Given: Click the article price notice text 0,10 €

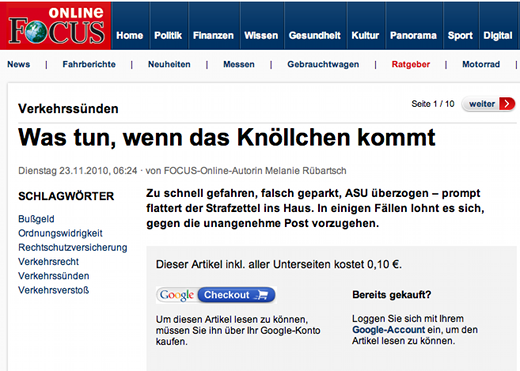Looking at the screenshot, I should [279, 264].
